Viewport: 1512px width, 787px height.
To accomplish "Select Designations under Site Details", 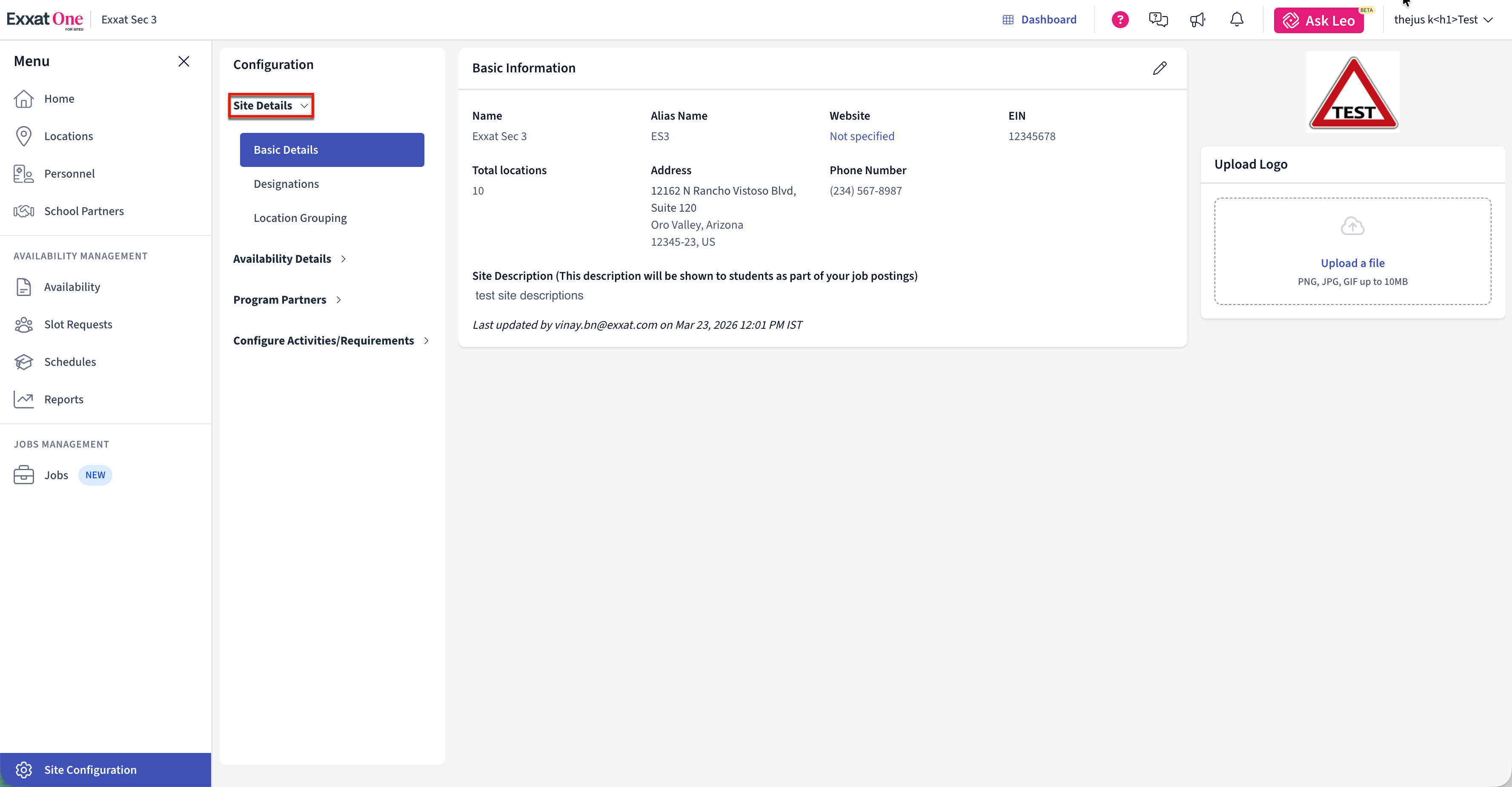I will tap(286, 184).
